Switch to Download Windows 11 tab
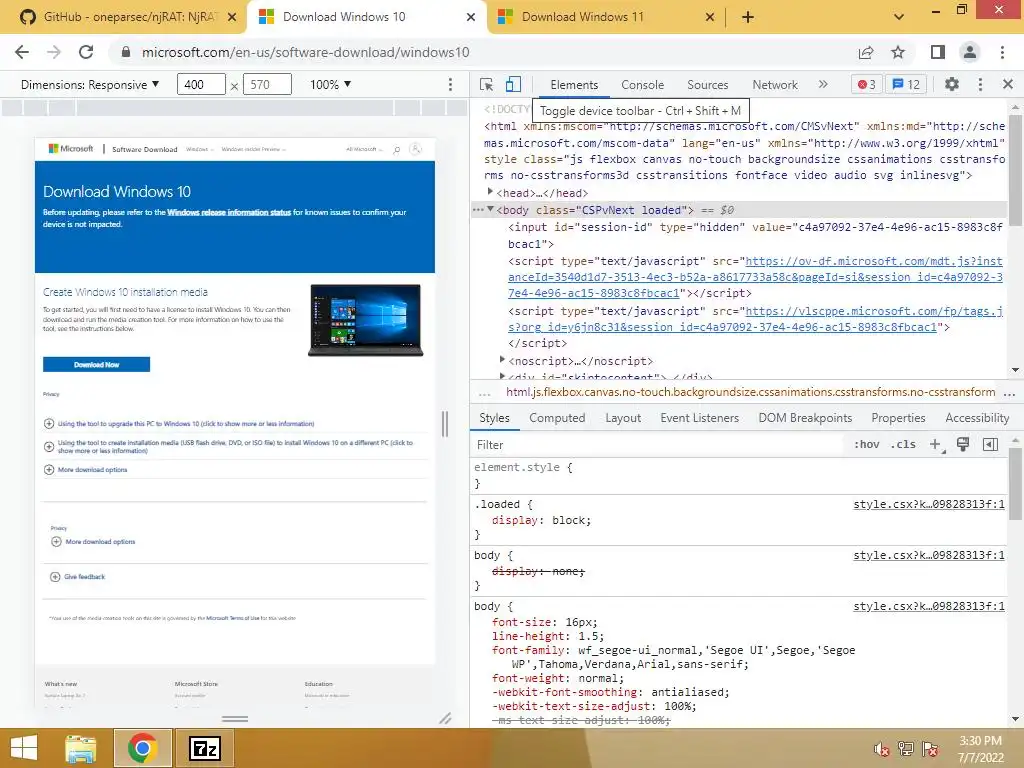Screen dimensions: 1024x768 (606, 17)
